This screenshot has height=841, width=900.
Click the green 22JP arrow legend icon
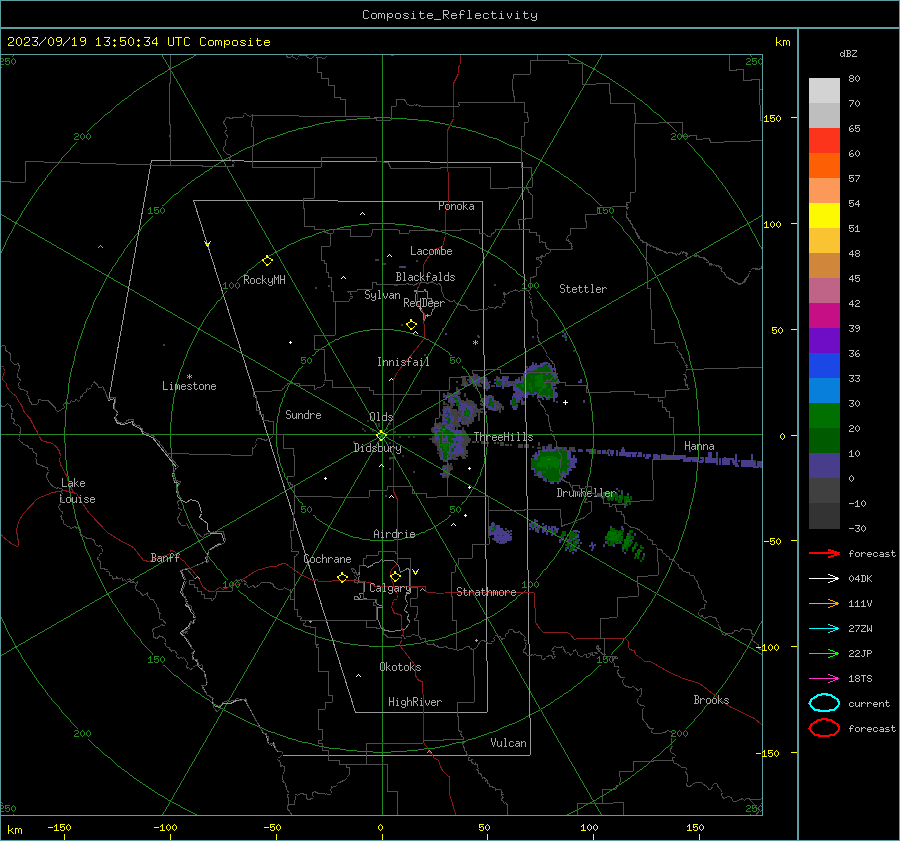[x=824, y=653]
